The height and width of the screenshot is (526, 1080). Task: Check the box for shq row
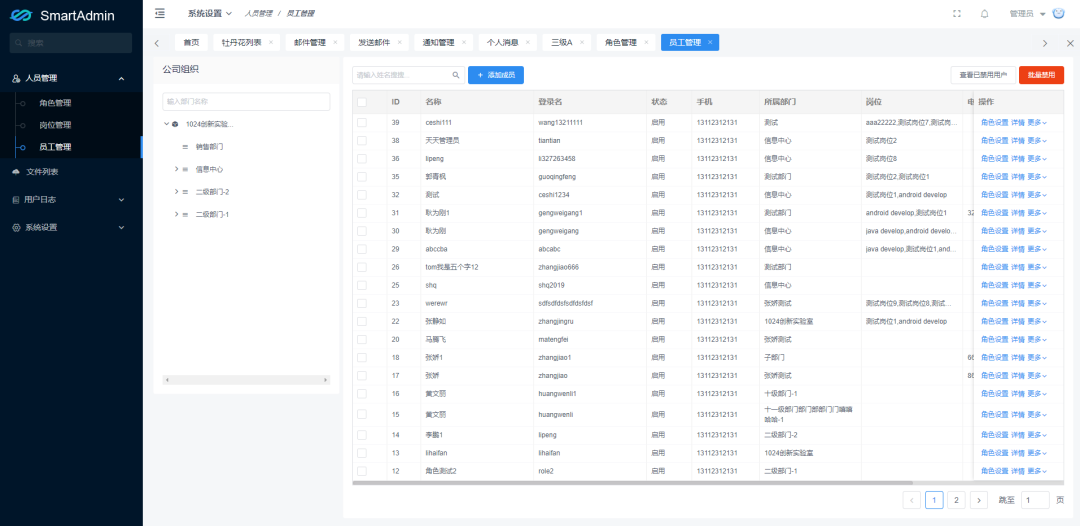tap(362, 285)
